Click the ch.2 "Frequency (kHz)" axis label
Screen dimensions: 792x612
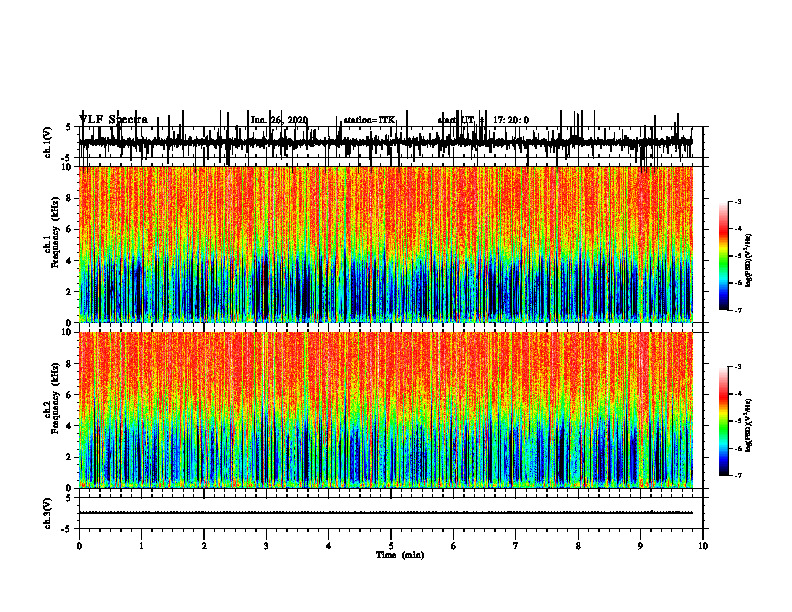point(55,398)
